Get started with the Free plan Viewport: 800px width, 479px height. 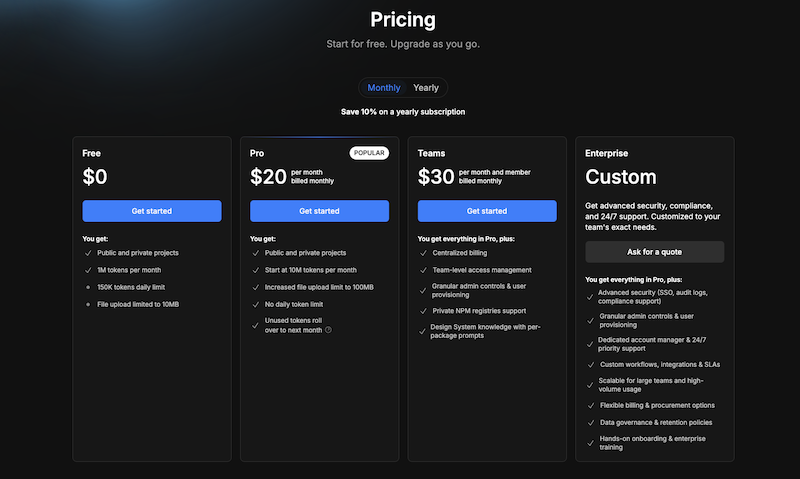(152, 211)
